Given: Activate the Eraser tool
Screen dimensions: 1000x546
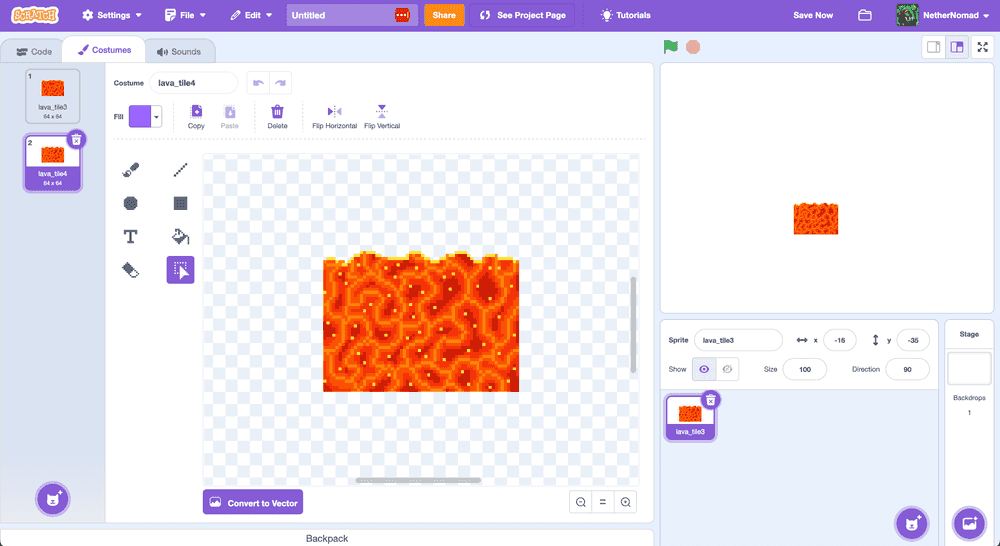Looking at the screenshot, I should [x=130, y=270].
